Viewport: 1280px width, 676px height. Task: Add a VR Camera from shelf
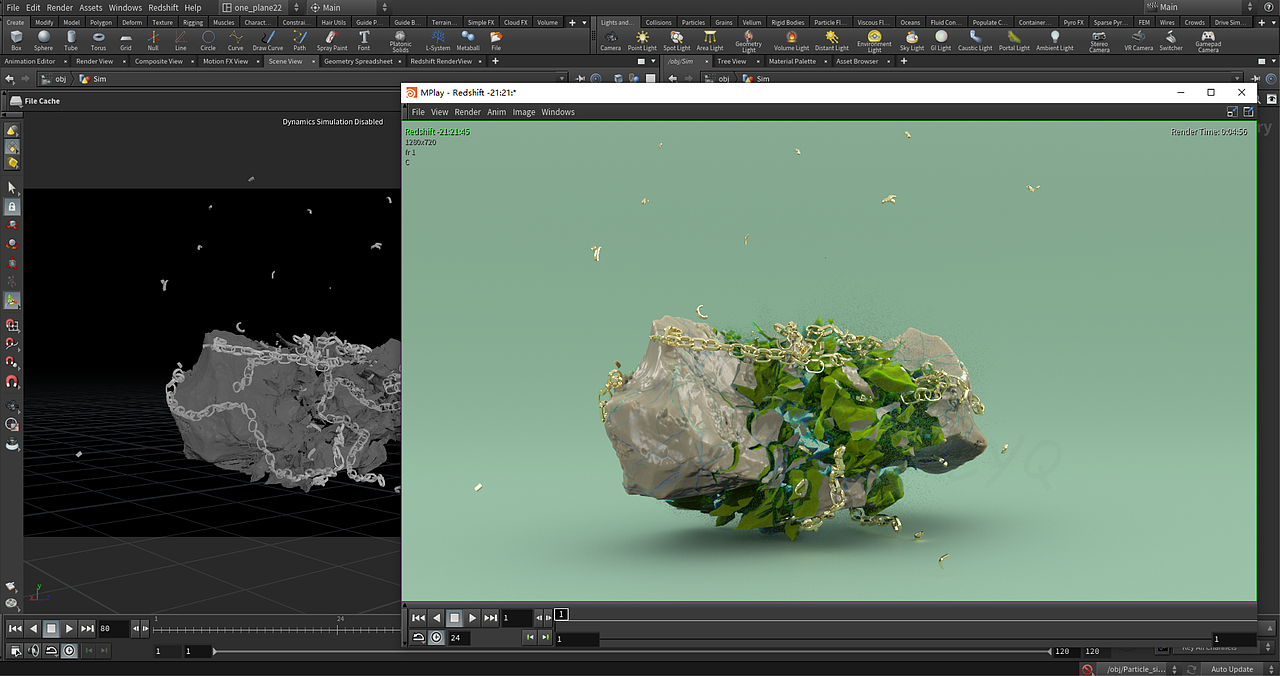pos(1138,40)
